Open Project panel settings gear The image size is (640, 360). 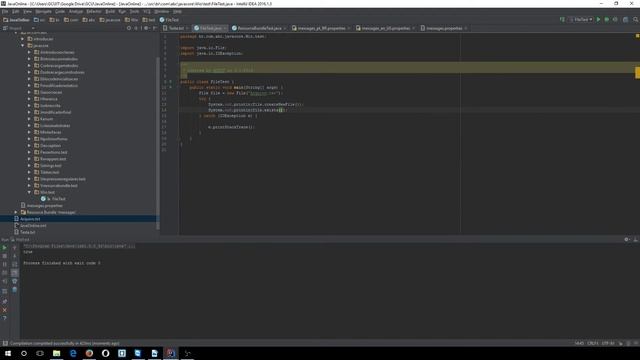[x=146, y=28]
